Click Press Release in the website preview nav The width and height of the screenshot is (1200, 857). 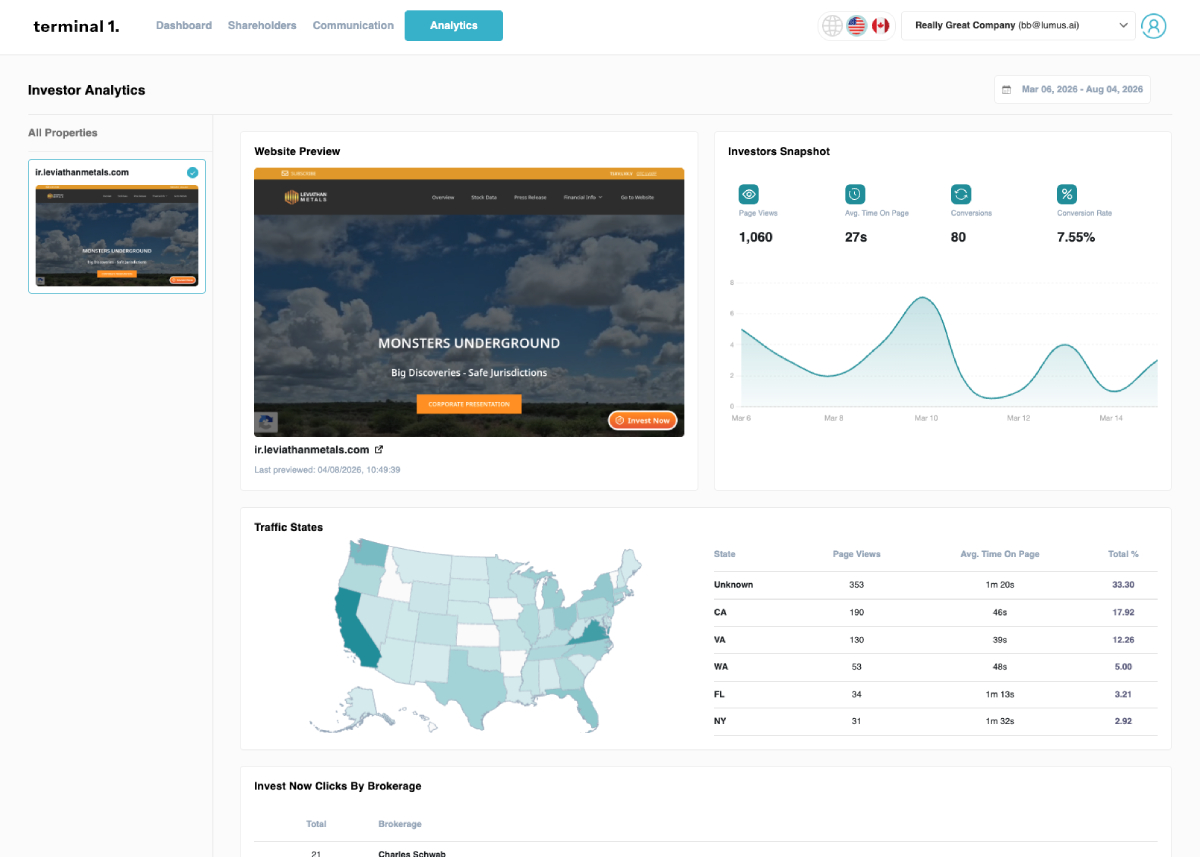point(530,197)
